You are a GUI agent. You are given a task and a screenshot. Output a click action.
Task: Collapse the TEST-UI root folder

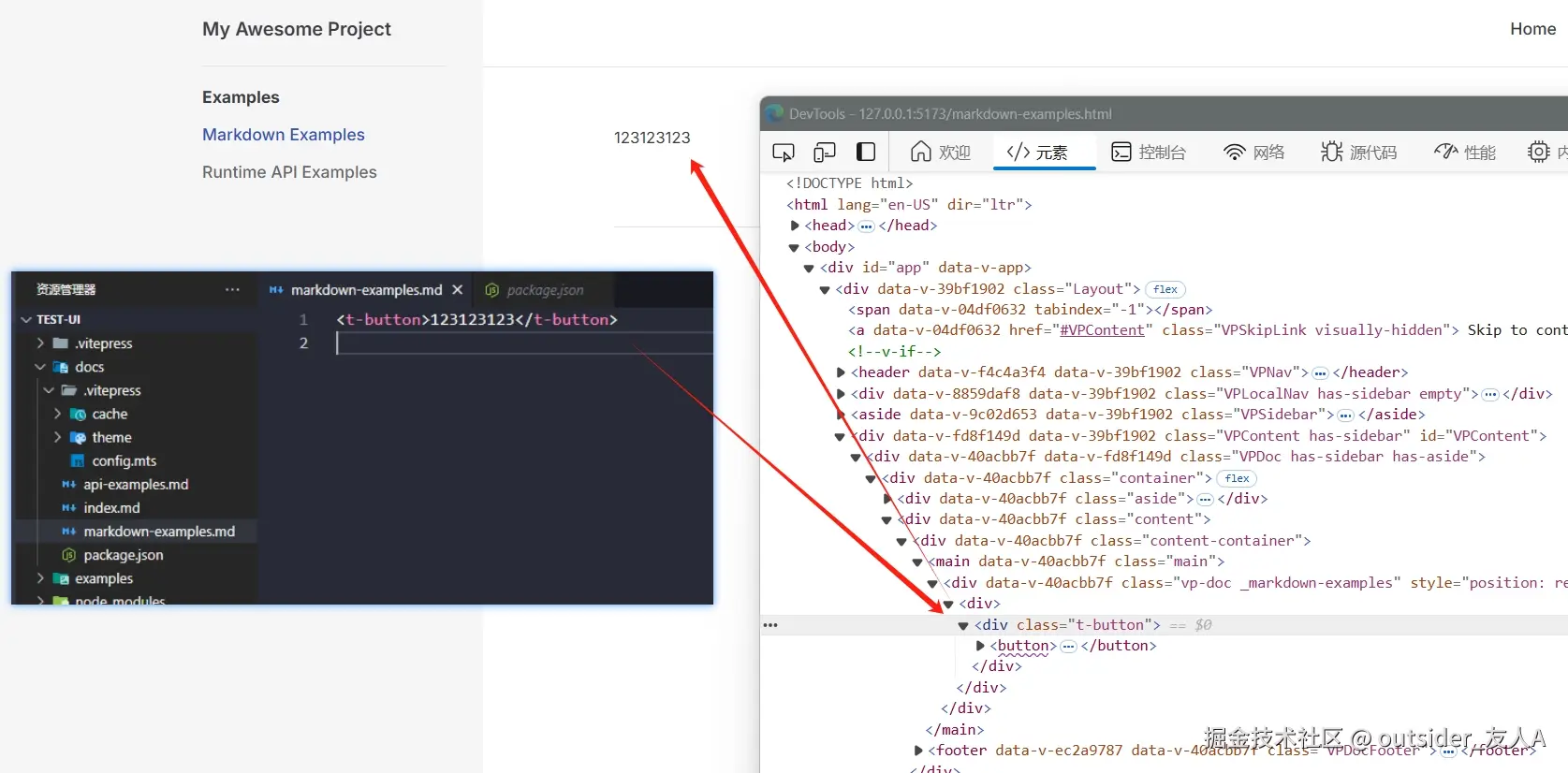click(x=26, y=320)
